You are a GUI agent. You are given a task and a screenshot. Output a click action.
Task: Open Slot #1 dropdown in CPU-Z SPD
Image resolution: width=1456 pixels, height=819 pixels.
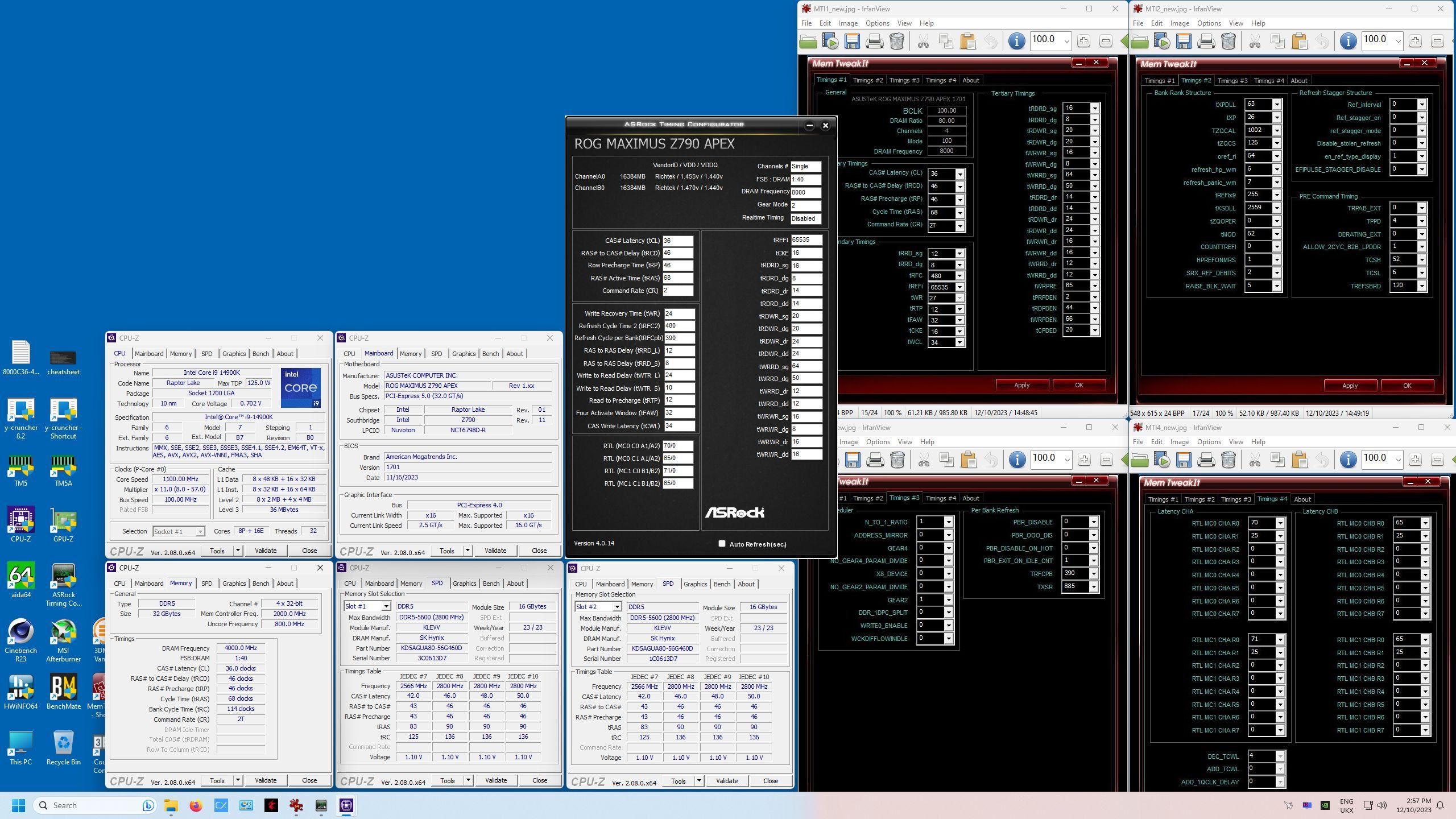[386, 606]
